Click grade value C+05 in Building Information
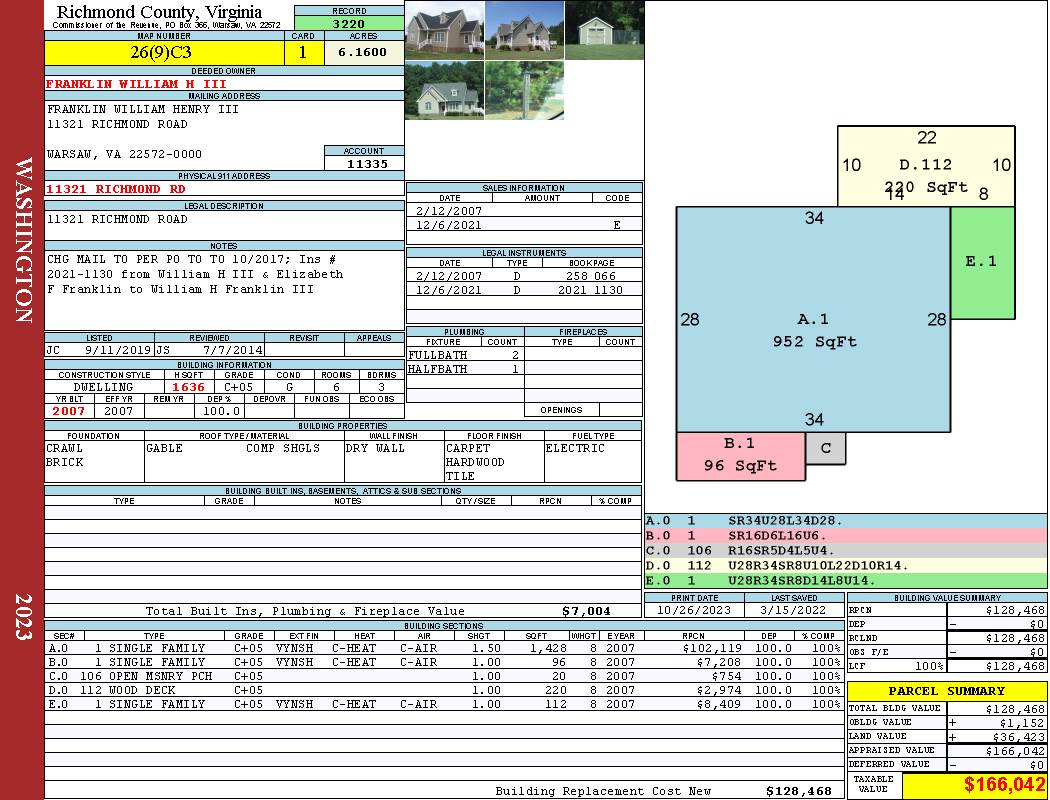The image size is (1050, 800). [x=238, y=387]
